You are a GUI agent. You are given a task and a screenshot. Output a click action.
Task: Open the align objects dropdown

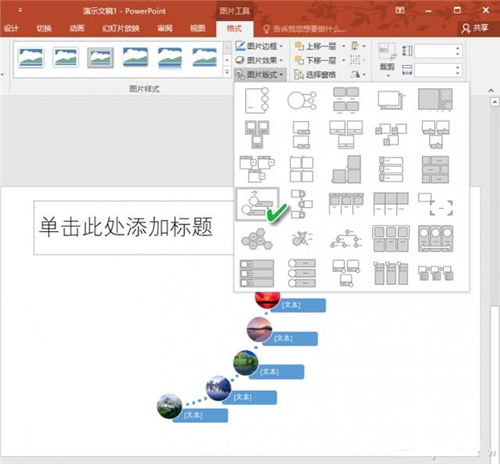(x=359, y=46)
